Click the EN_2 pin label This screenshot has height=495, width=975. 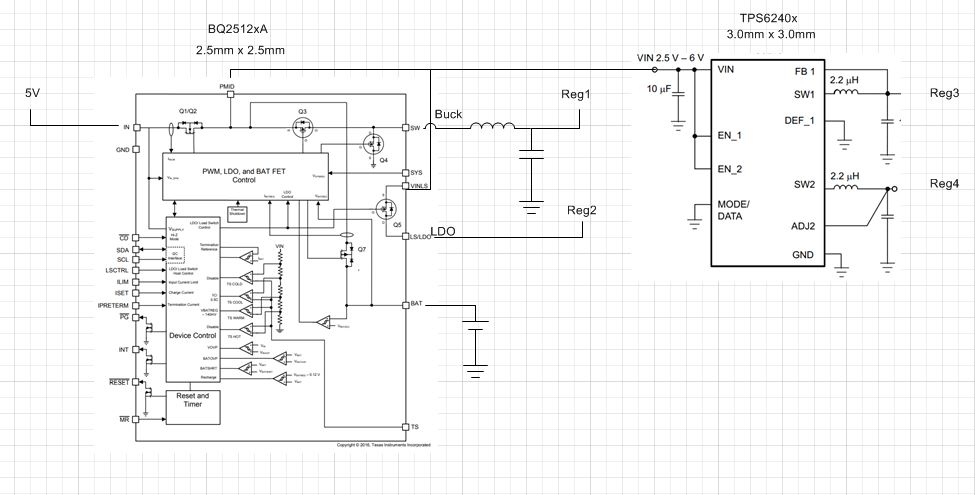(x=729, y=169)
